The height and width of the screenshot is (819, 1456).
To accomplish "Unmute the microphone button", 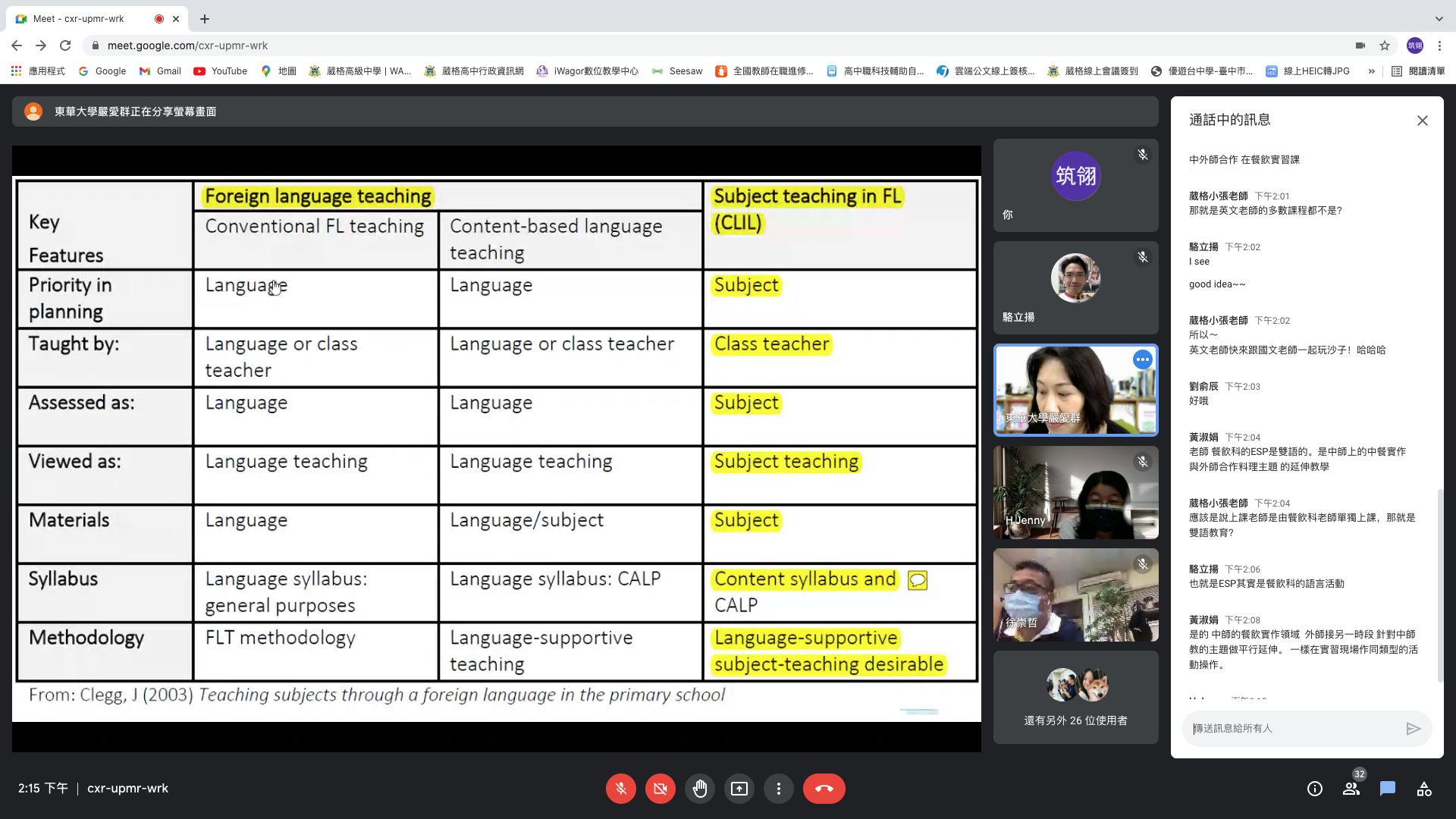I will tap(620, 789).
